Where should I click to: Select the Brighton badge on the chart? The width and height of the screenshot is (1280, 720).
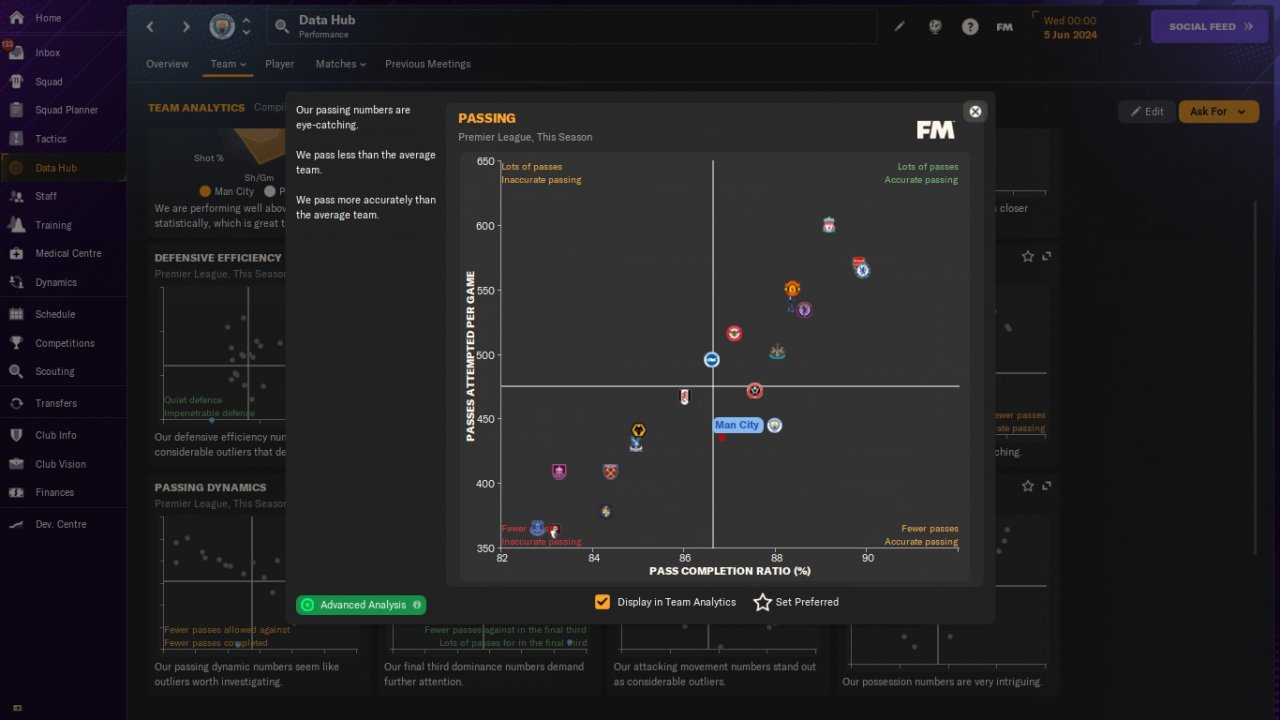[712, 359]
